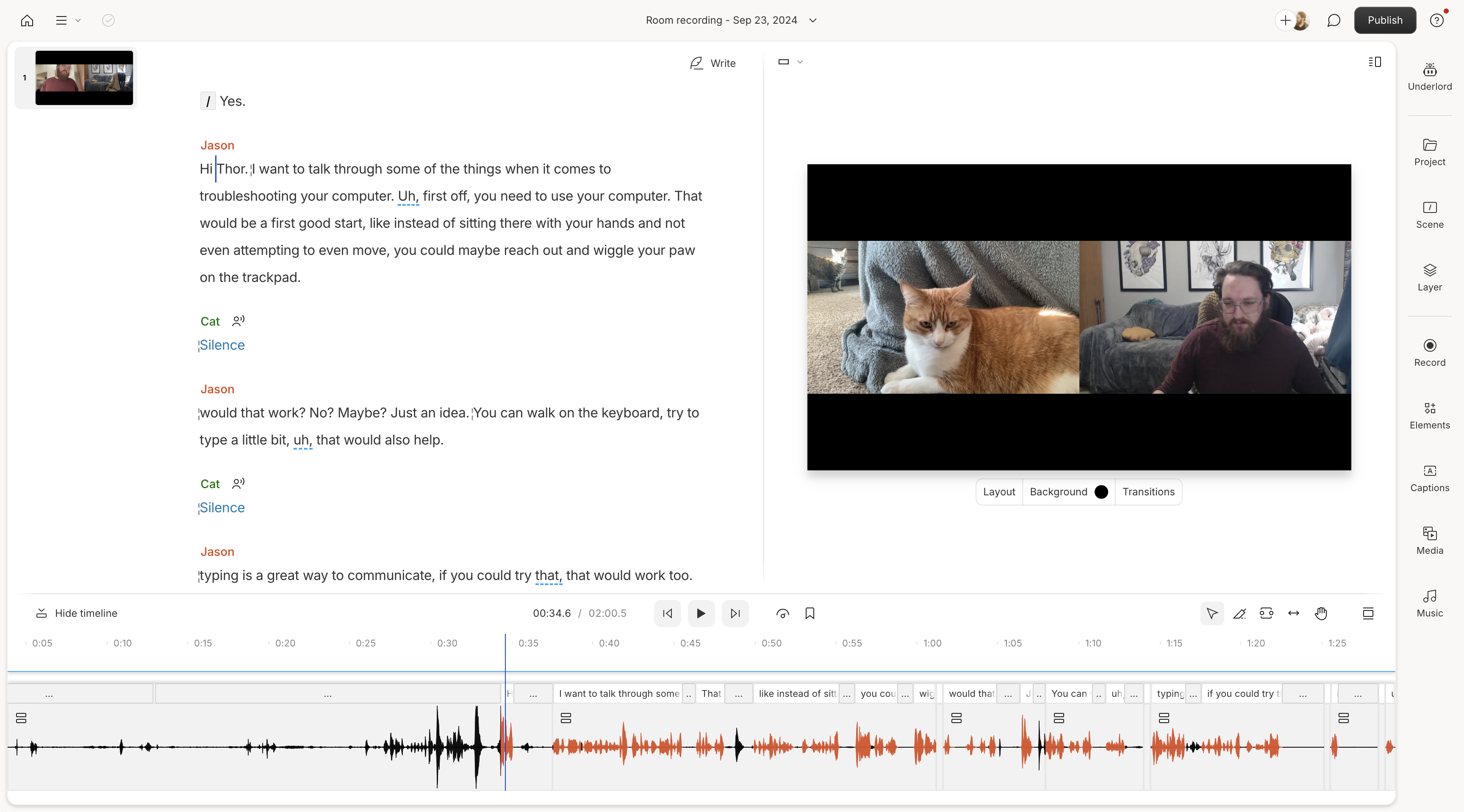Click the scene slash marker before Yes
Image resolution: width=1464 pixels, height=812 pixels.
[208, 101]
